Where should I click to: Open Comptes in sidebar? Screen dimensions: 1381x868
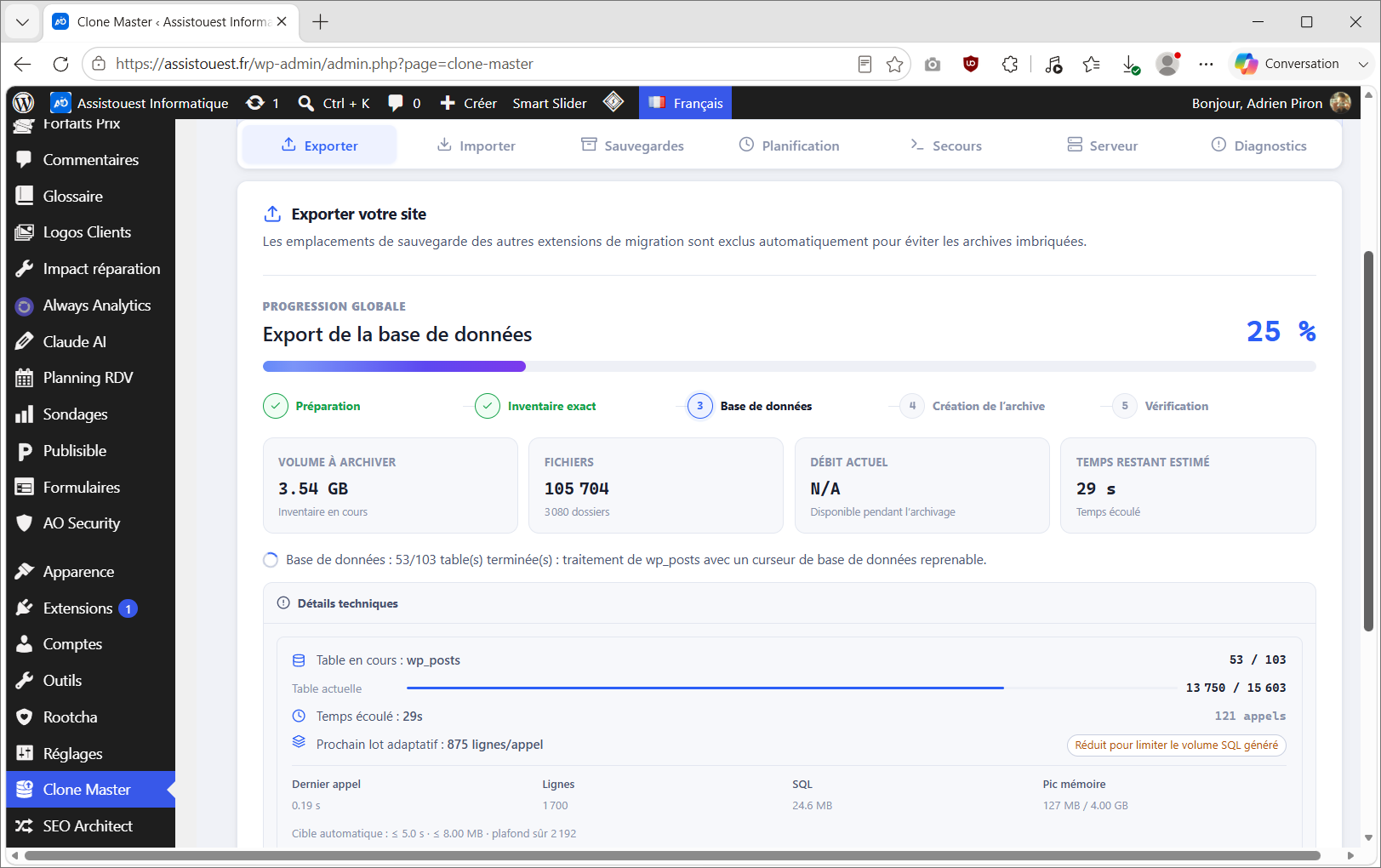pyautogui.click(x=90, y=644)
